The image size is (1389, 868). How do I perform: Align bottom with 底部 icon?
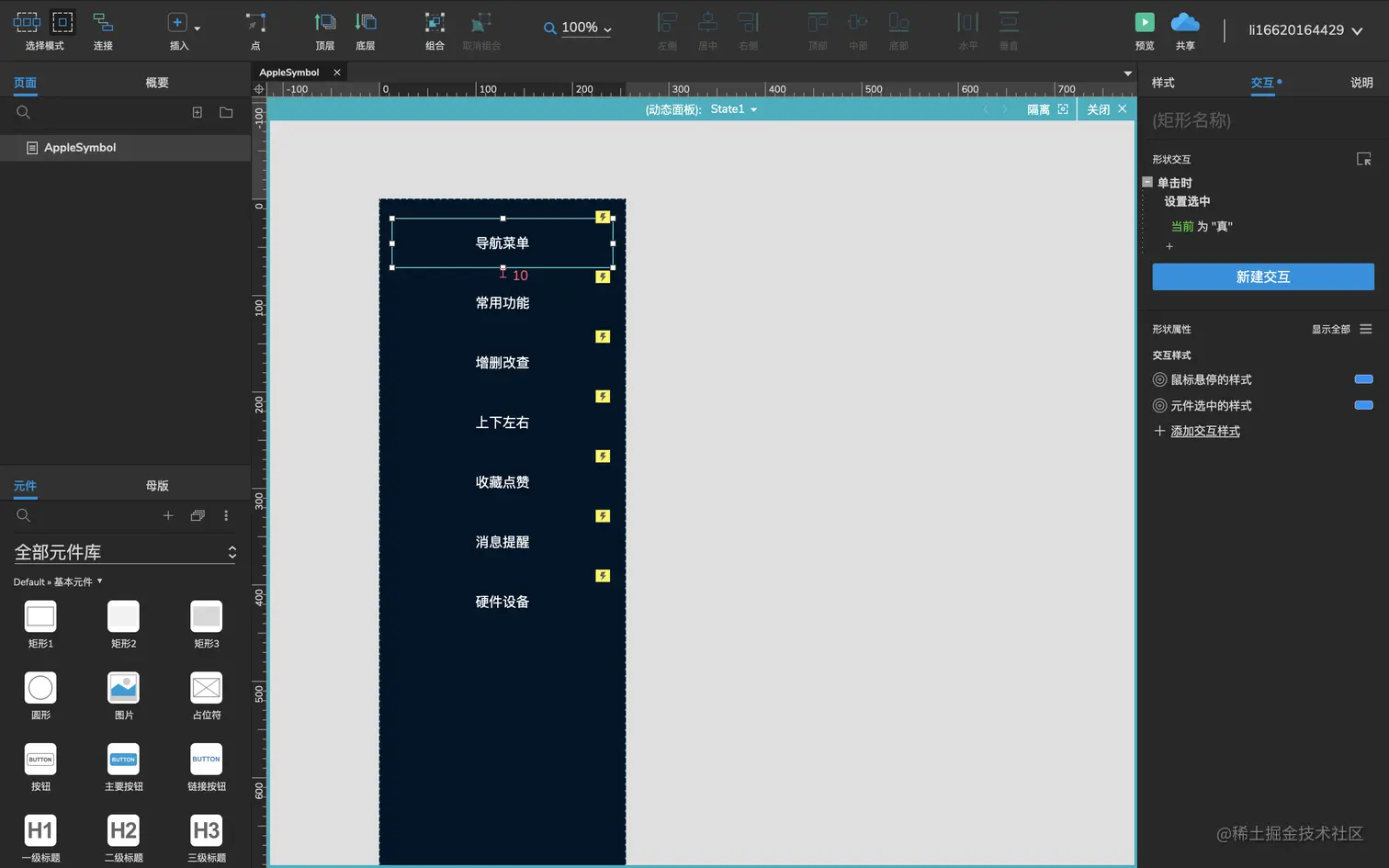(x=898, y=22)
